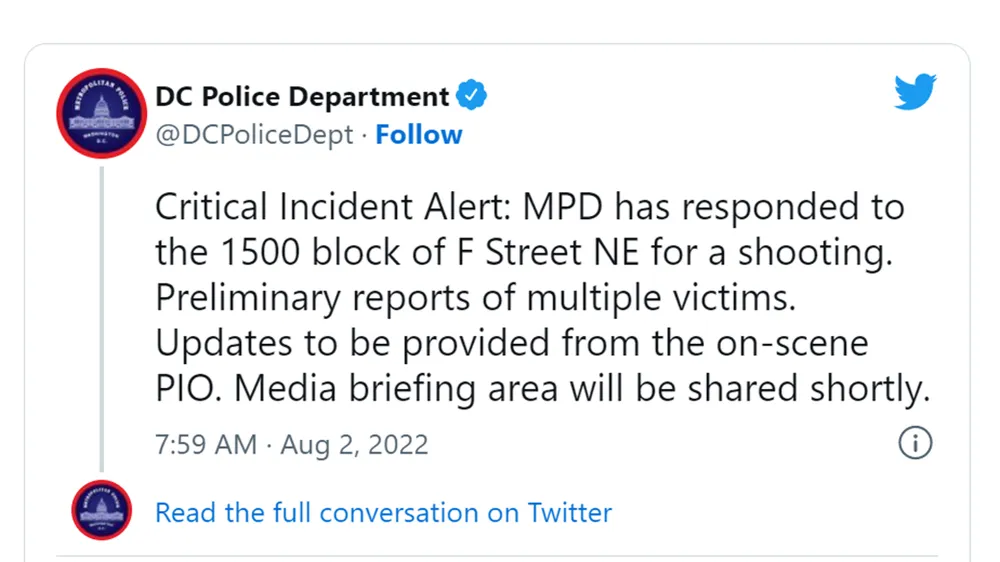
Task: Click the 7:59 AM timestamp
Action: click(205, 444)
